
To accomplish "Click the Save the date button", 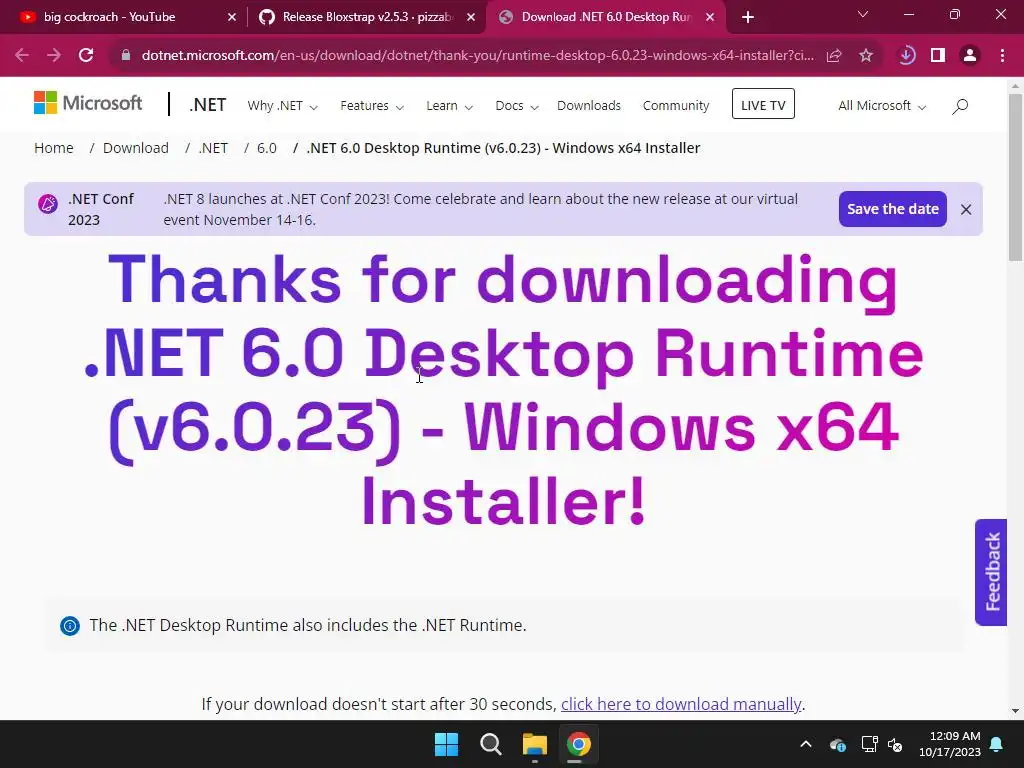I will 892,209.
